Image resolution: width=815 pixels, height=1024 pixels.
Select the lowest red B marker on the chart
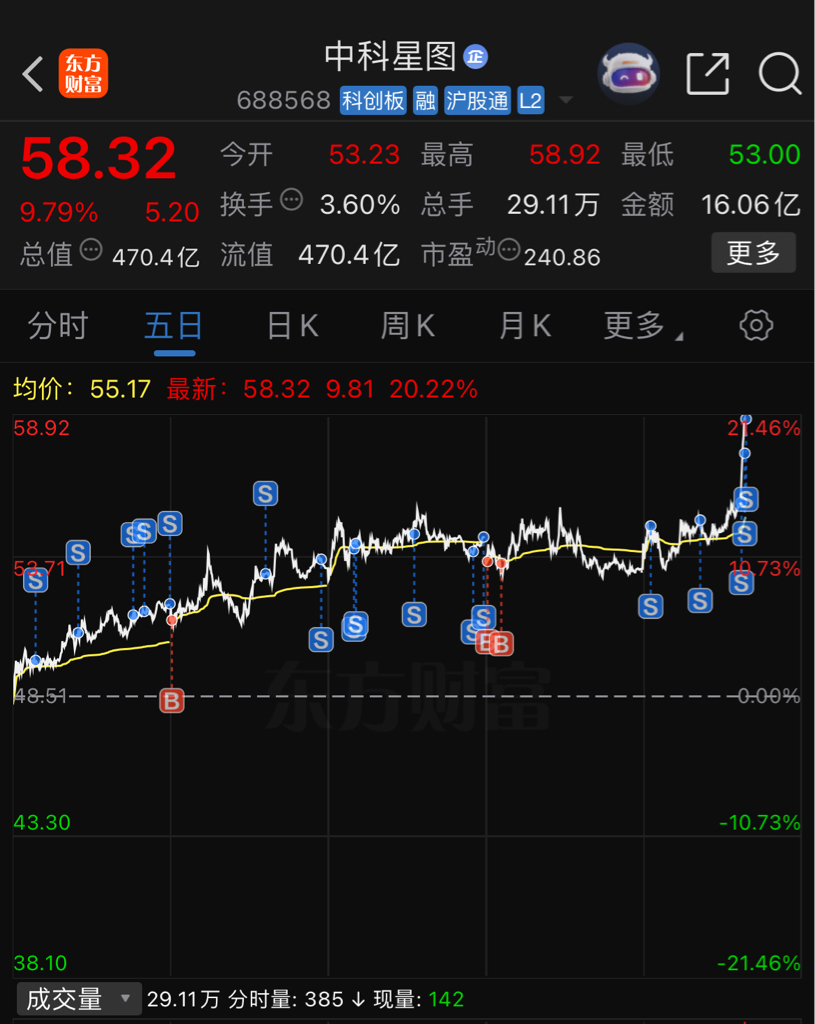pos(172,701)
